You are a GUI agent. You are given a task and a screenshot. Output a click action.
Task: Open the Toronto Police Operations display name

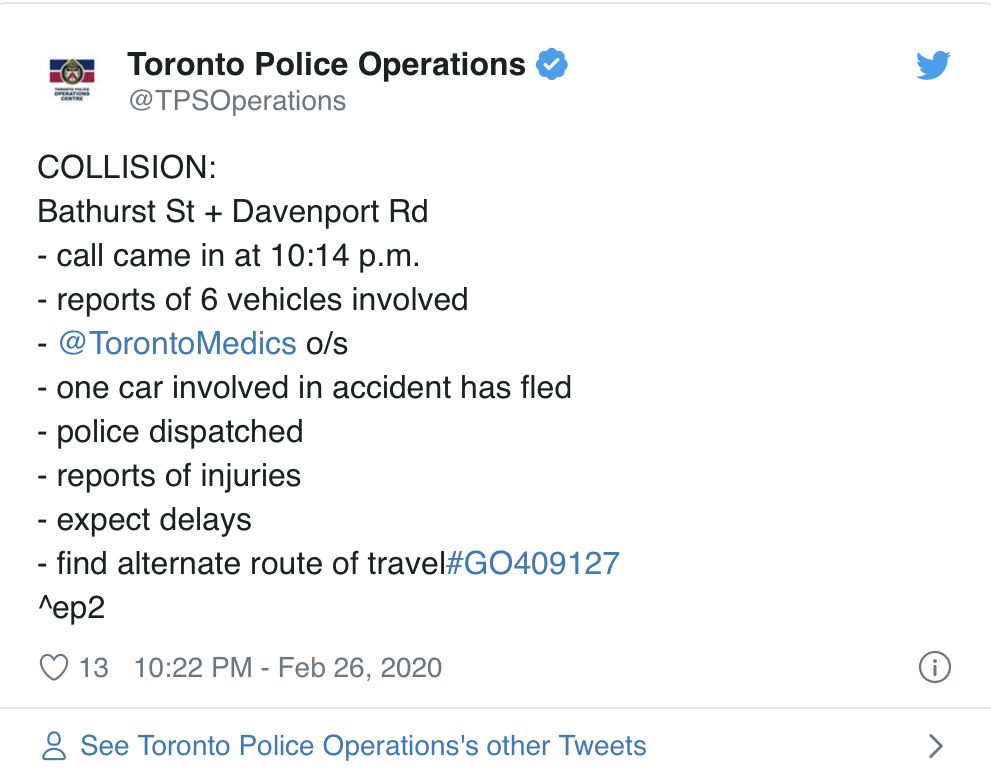tap(326, 64)
